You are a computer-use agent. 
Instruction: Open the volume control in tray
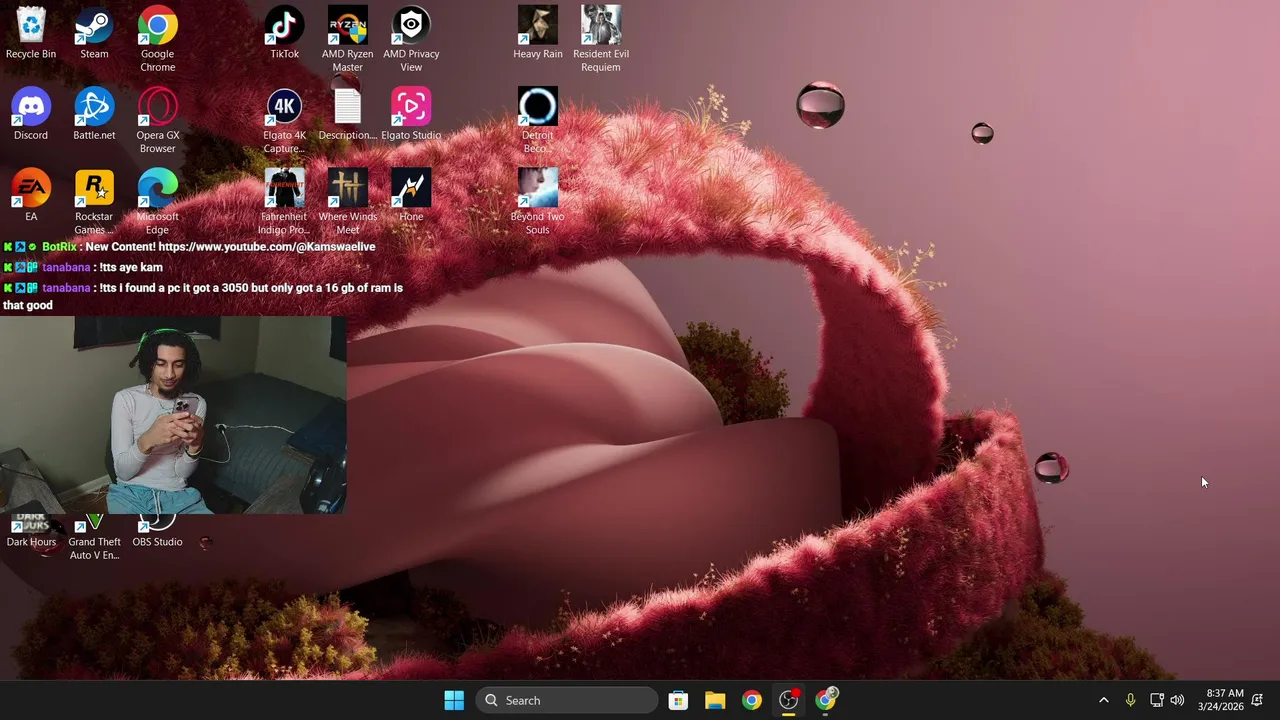click(x=1177, y=700)
